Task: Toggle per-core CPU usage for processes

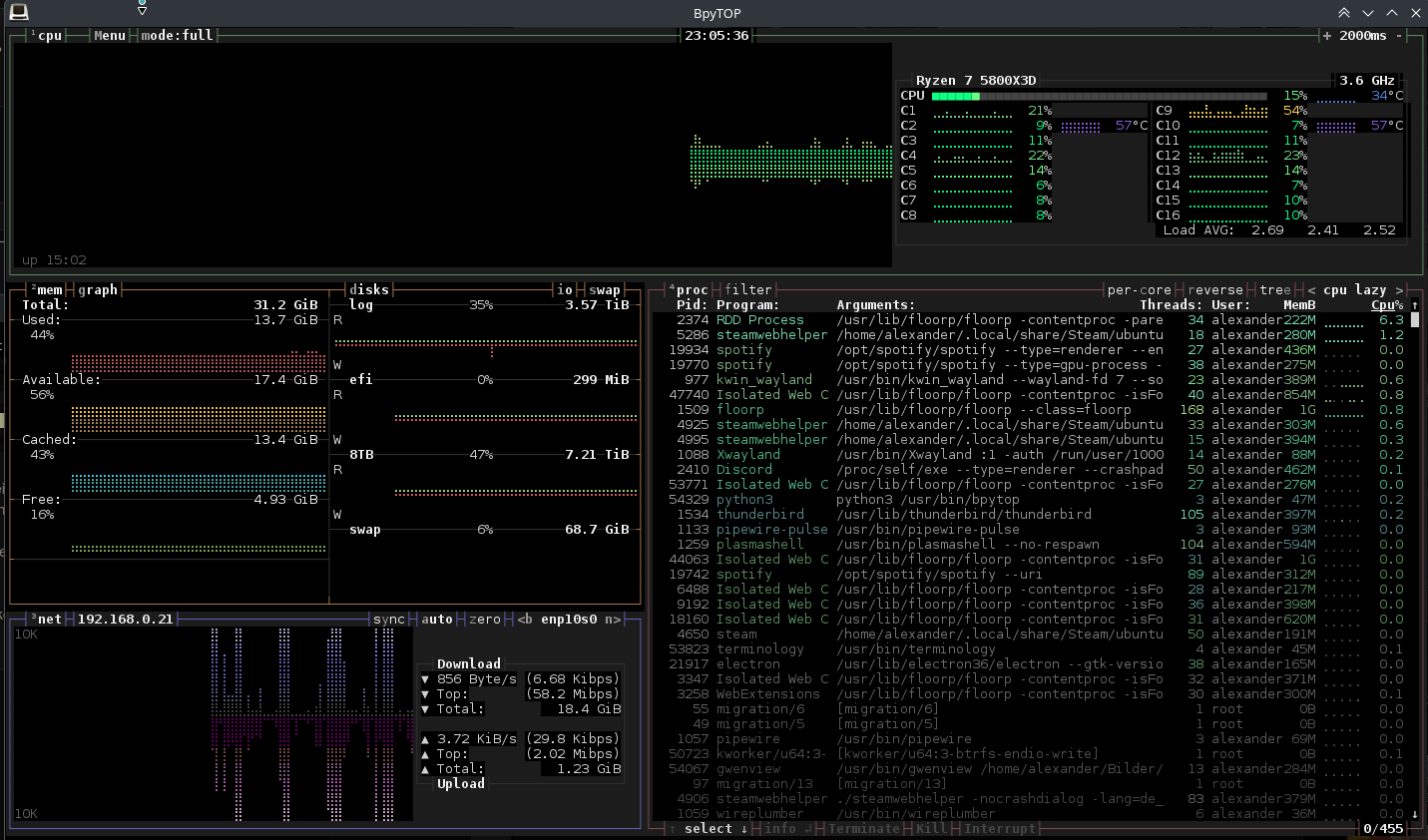Action: pyautogui.click(x=1139, y=290)
